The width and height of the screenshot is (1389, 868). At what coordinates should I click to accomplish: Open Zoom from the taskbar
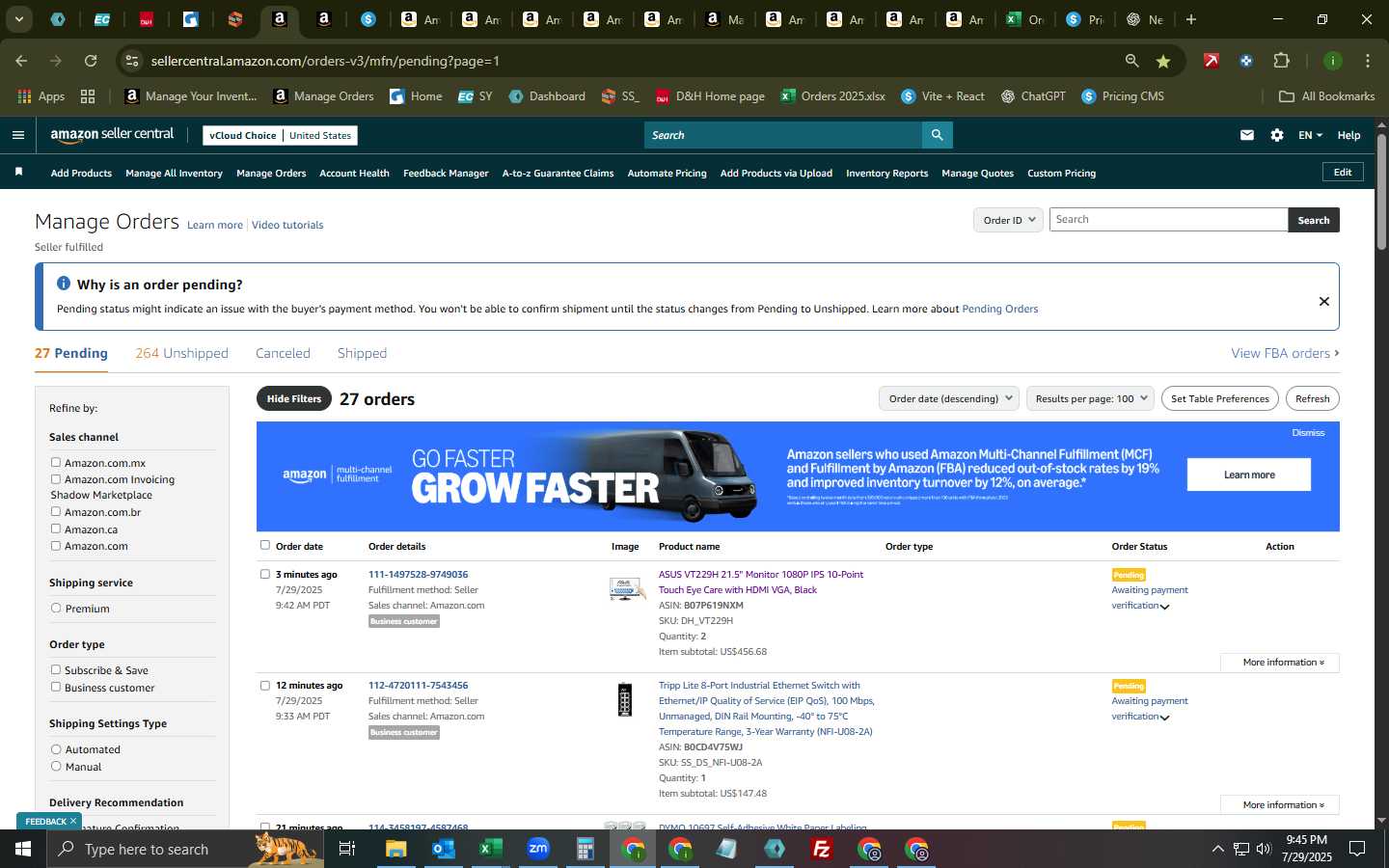(x=538, y=849)
